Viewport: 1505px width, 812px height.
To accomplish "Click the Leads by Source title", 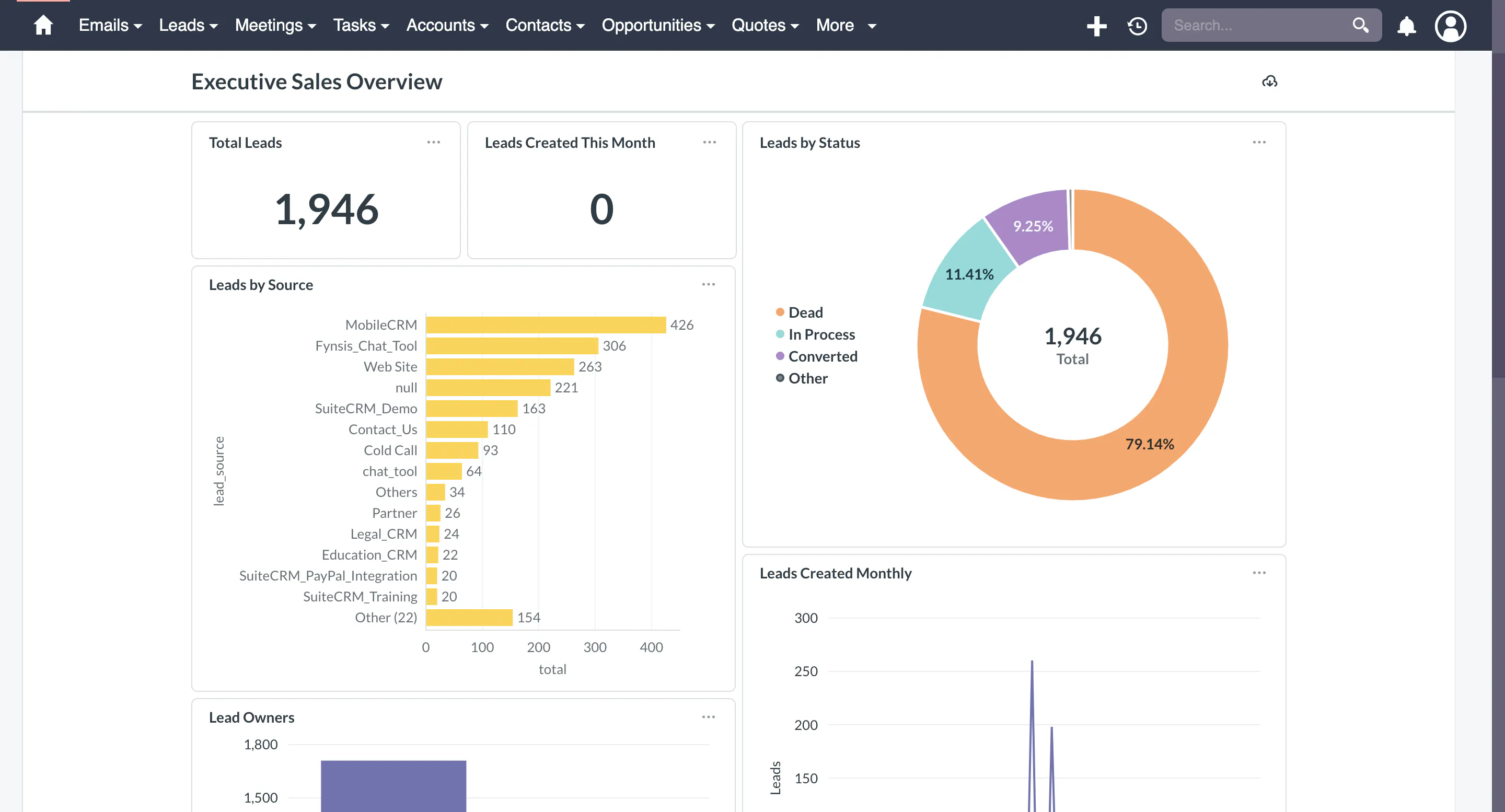I will coord(261,284).
